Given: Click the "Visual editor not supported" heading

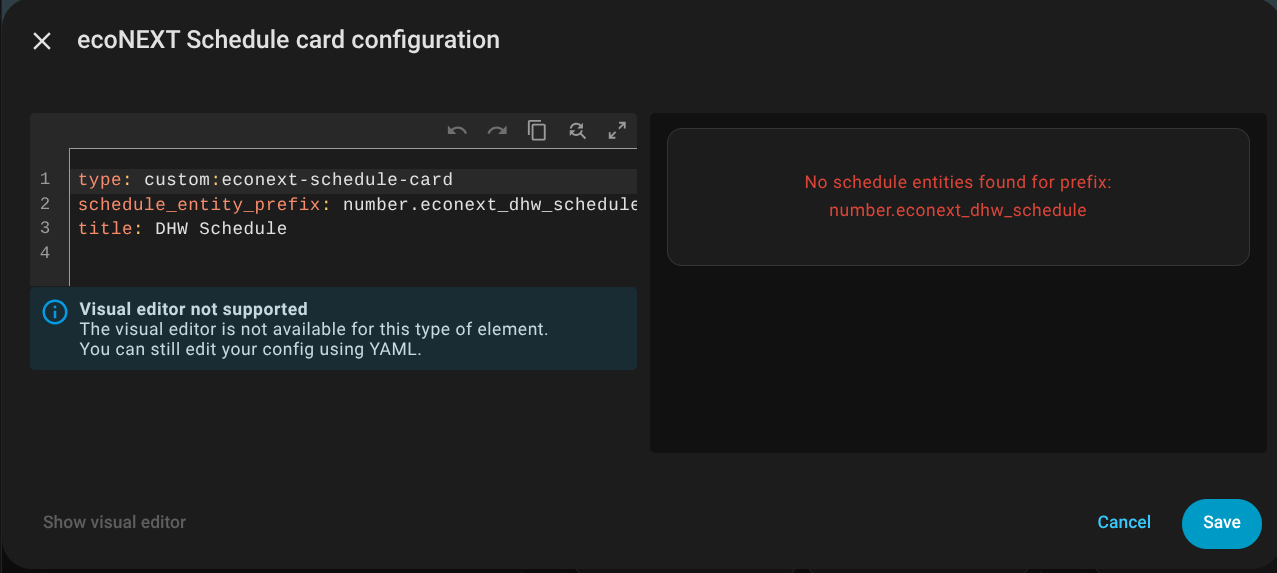Looking at the screenshot, I should [193, 309].
